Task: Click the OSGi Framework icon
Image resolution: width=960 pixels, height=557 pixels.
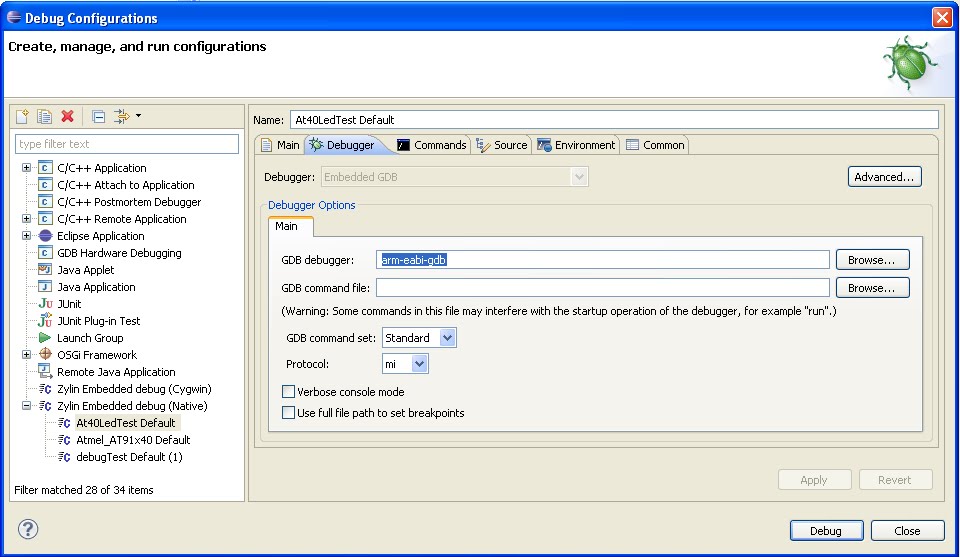Action: coord(45,354)
